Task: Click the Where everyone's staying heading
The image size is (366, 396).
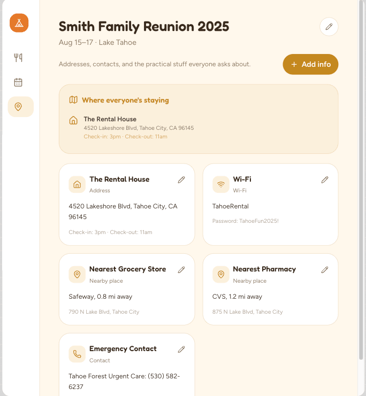Action: [x=125, y=100]
